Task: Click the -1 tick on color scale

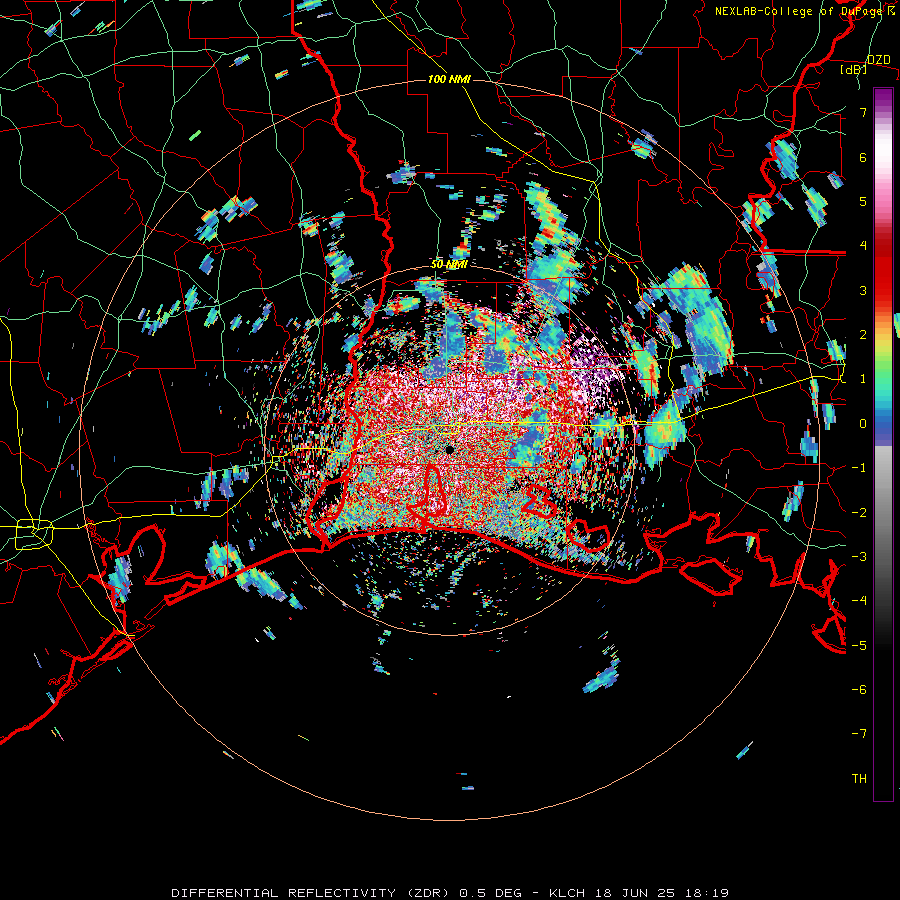Action: [x=859, y=468]
